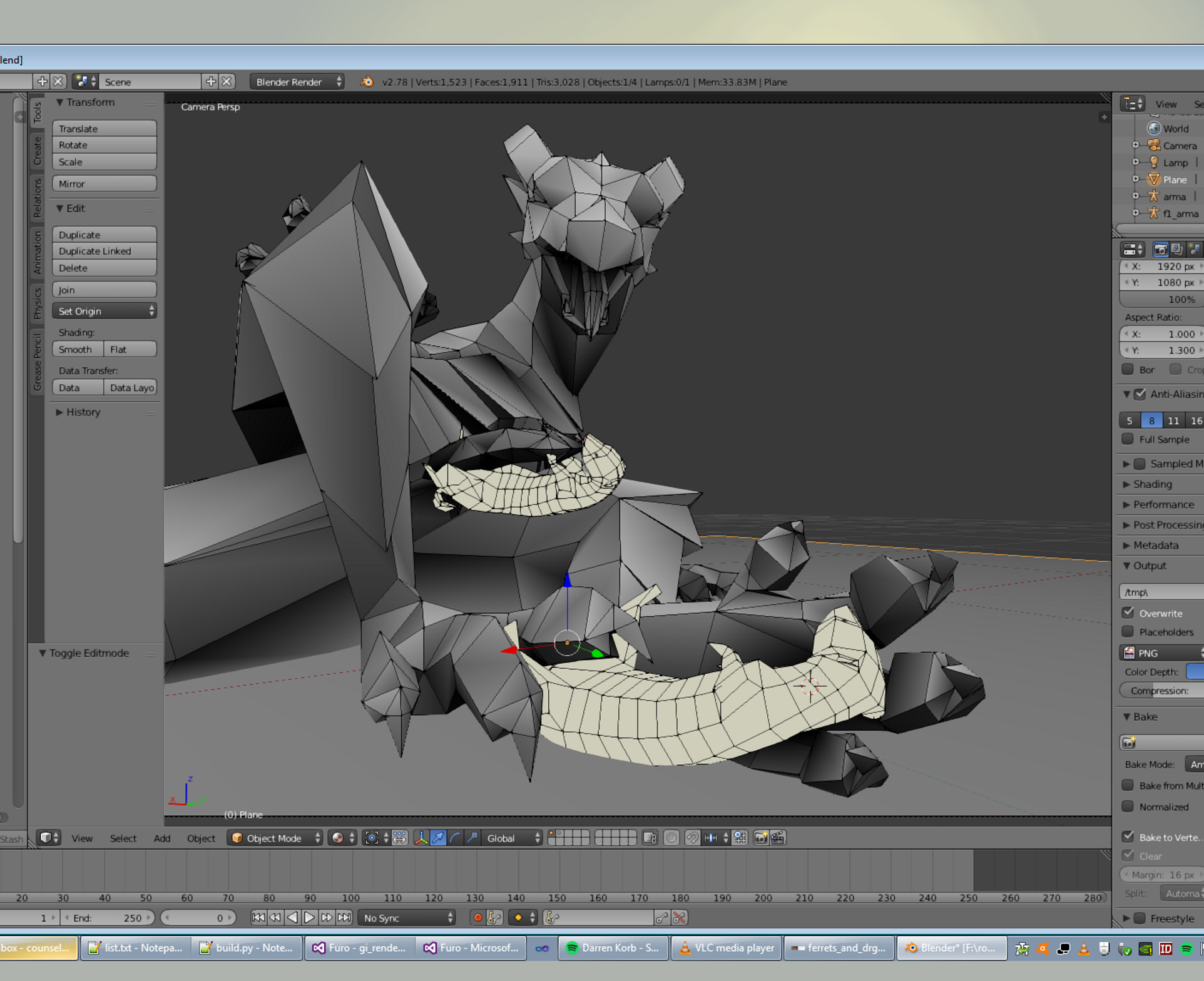
Task: Click the Blender logo in info header
Action: 367,82
